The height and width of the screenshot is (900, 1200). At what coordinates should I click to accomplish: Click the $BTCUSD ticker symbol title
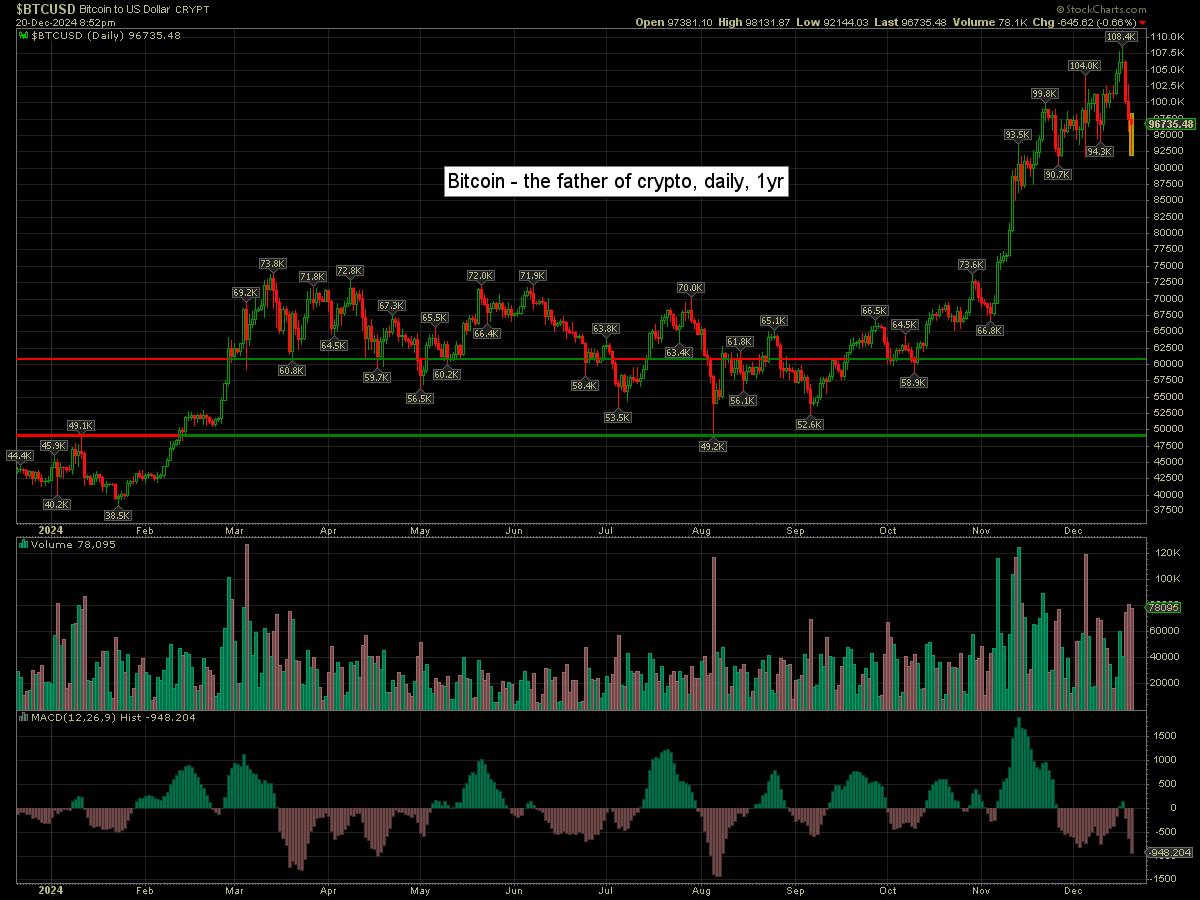coord(45,8)
